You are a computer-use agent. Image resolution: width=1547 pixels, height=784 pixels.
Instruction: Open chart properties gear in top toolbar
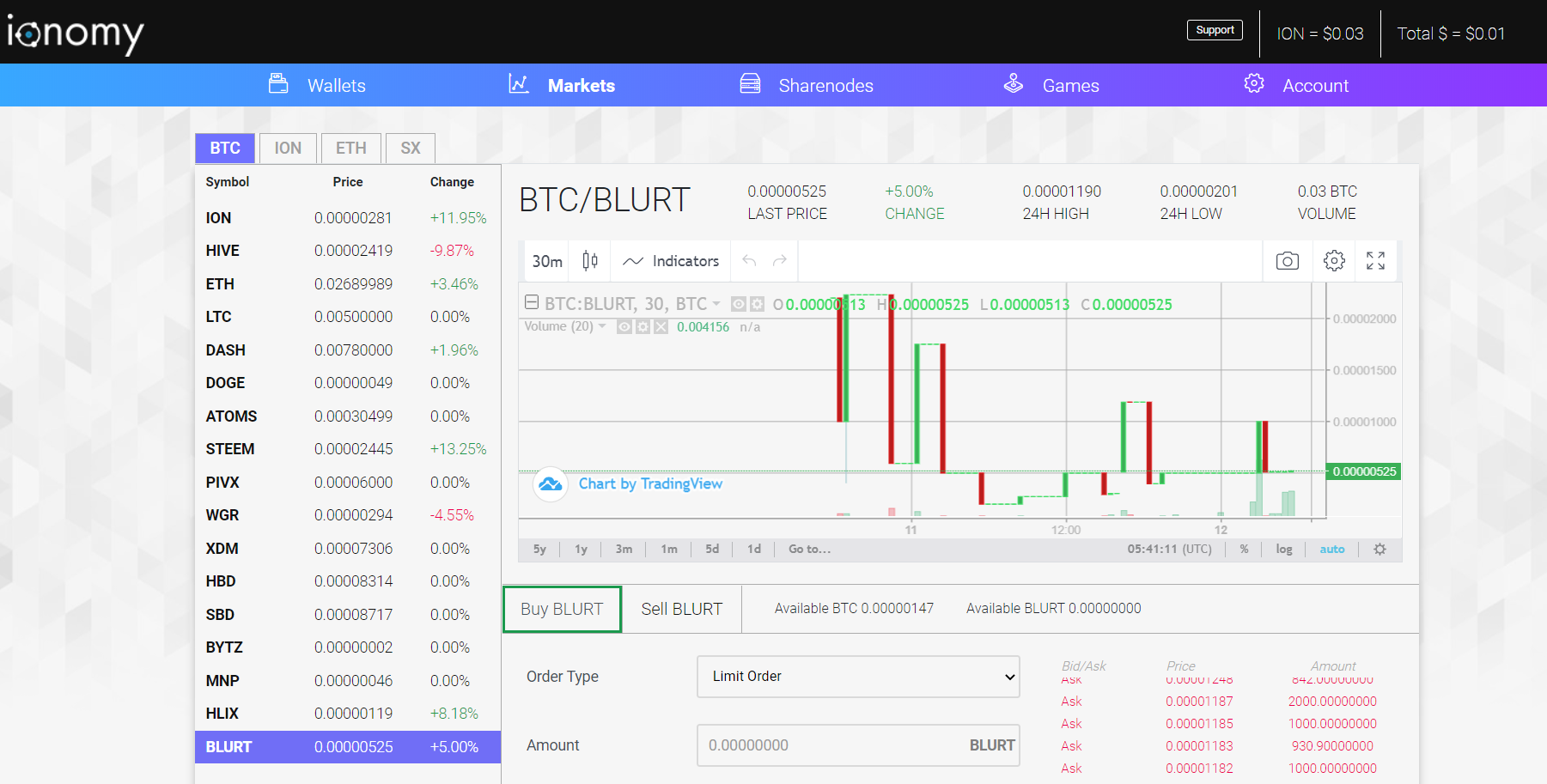coord(1333,261)
